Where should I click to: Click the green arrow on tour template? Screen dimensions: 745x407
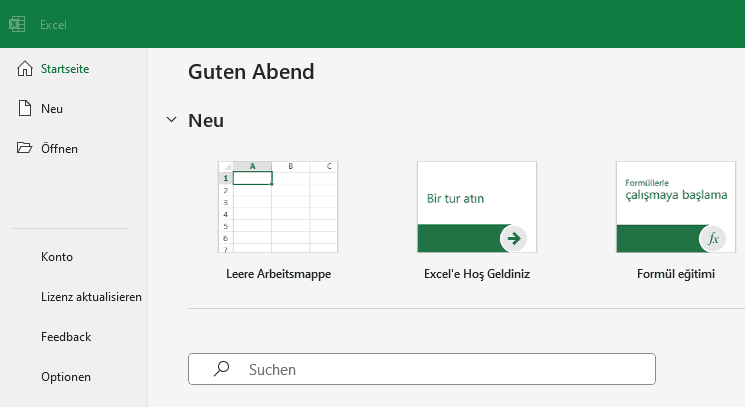click(514, 238)
